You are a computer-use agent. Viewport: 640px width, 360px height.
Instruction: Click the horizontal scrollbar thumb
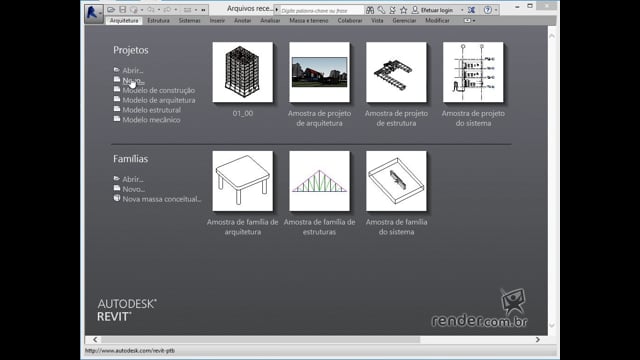tap(260, 340)
